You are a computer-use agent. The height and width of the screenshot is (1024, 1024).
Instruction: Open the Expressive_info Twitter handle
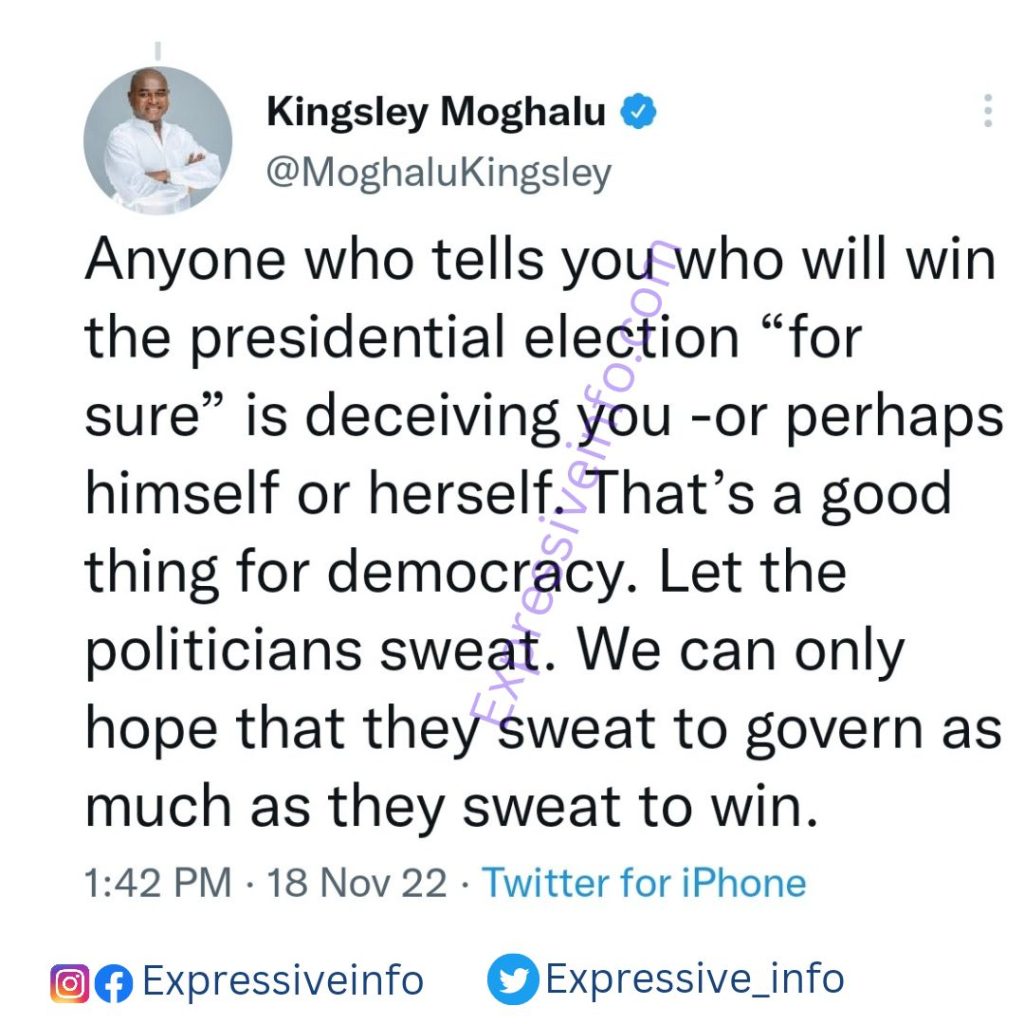click(695, 979)
